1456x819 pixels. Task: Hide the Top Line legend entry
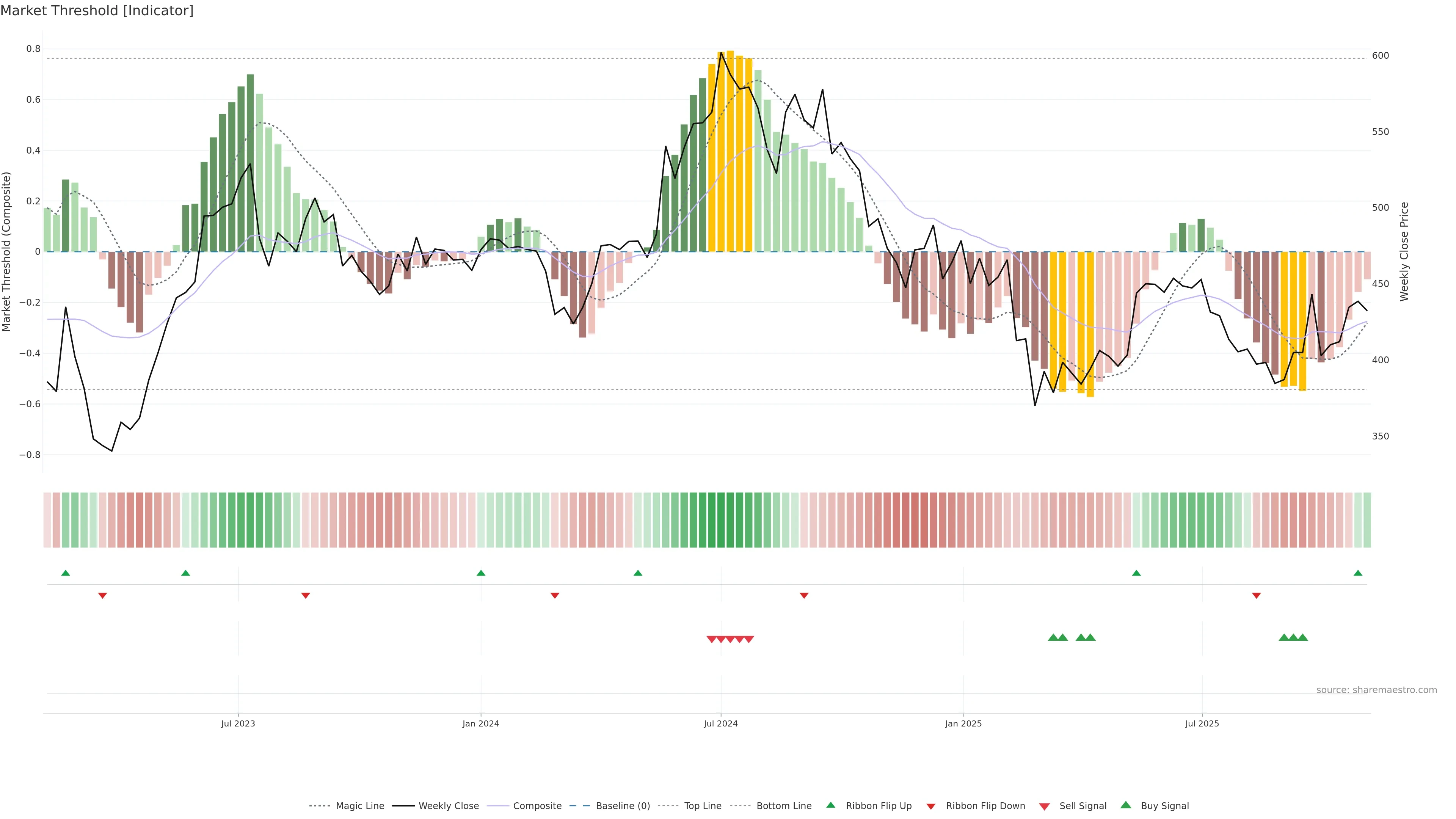703,806
